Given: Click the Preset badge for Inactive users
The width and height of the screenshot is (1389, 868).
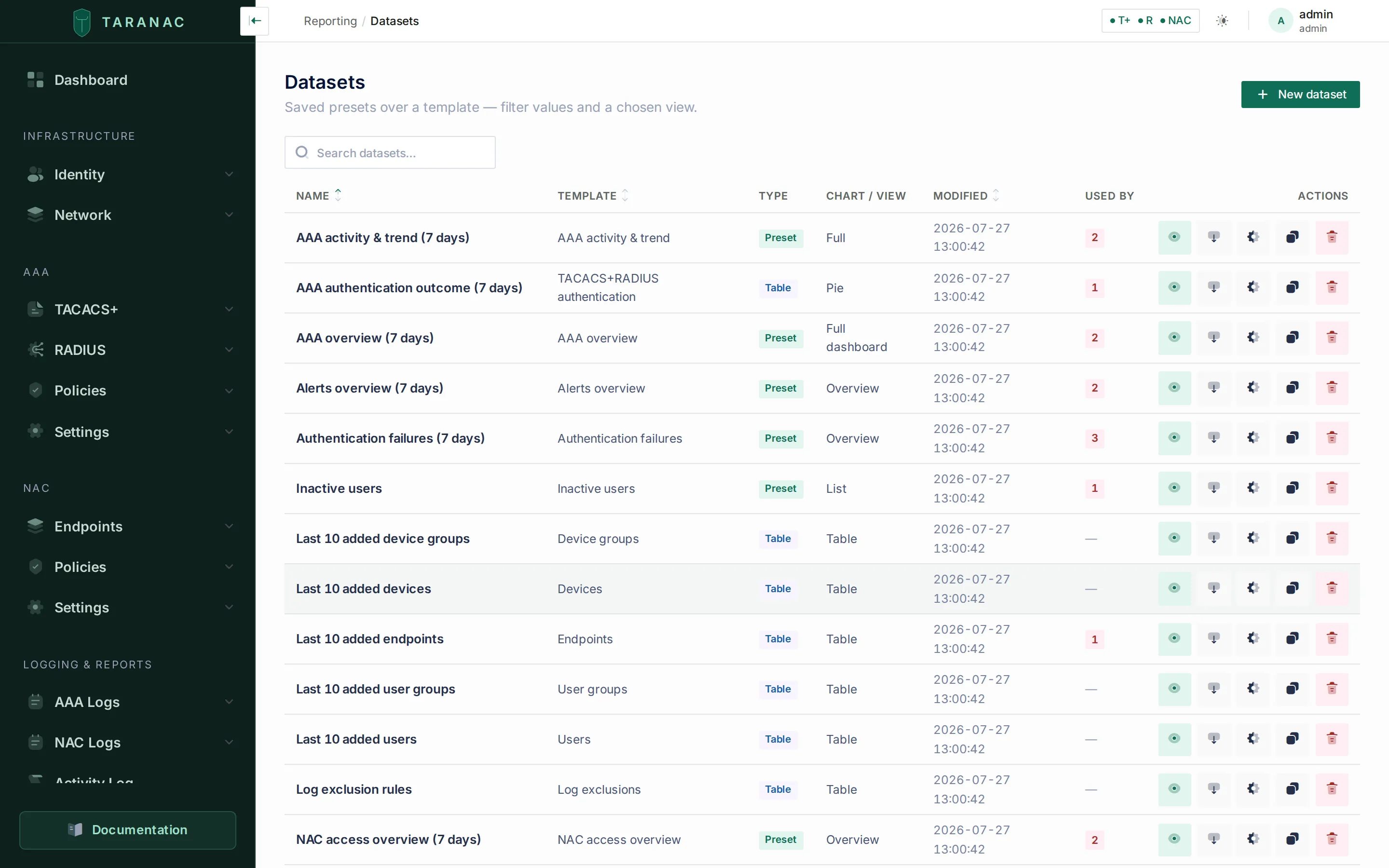Looking at the screenshot, I should (x=780, y=488).
